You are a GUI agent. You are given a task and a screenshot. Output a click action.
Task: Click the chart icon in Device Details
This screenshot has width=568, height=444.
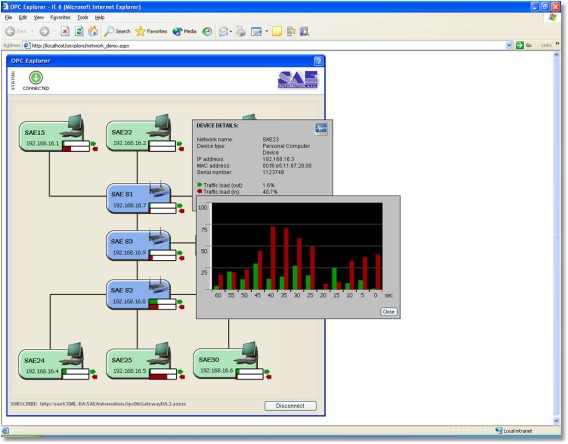pos(321,128)
